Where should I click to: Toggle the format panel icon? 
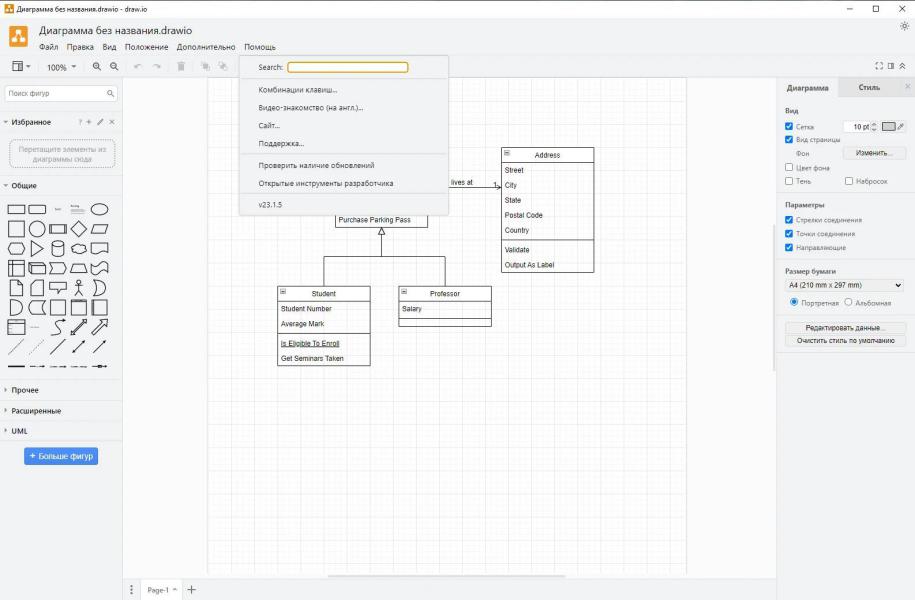(x=890, y=66)
